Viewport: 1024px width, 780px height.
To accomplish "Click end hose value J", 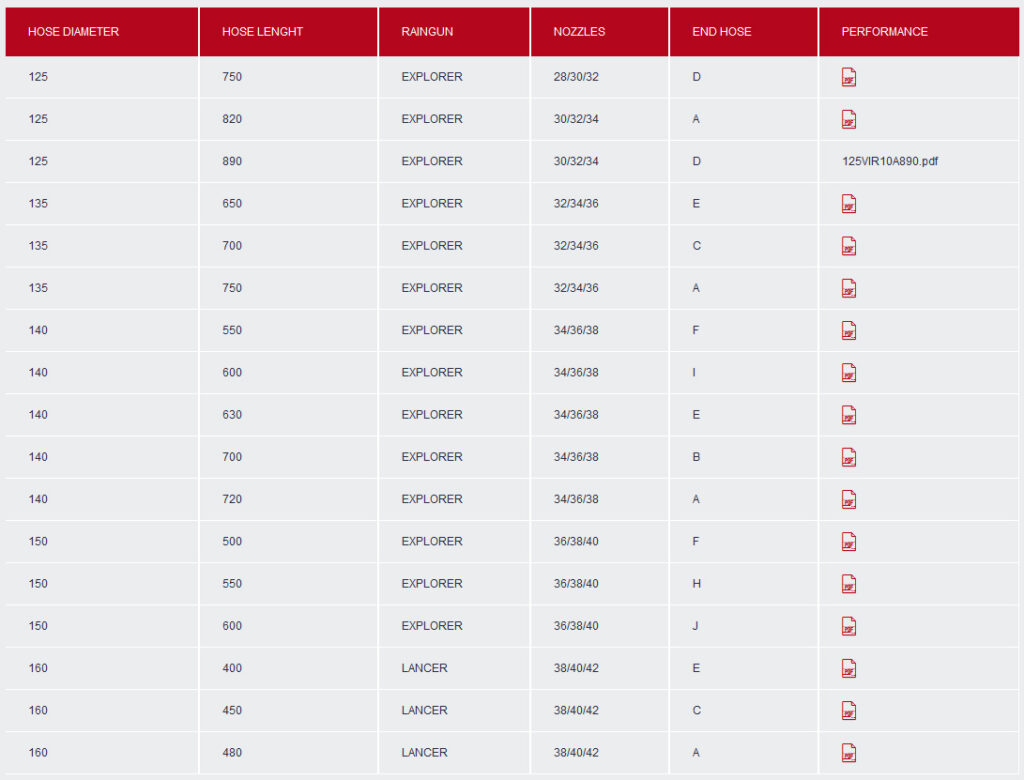I will (696, 626).
